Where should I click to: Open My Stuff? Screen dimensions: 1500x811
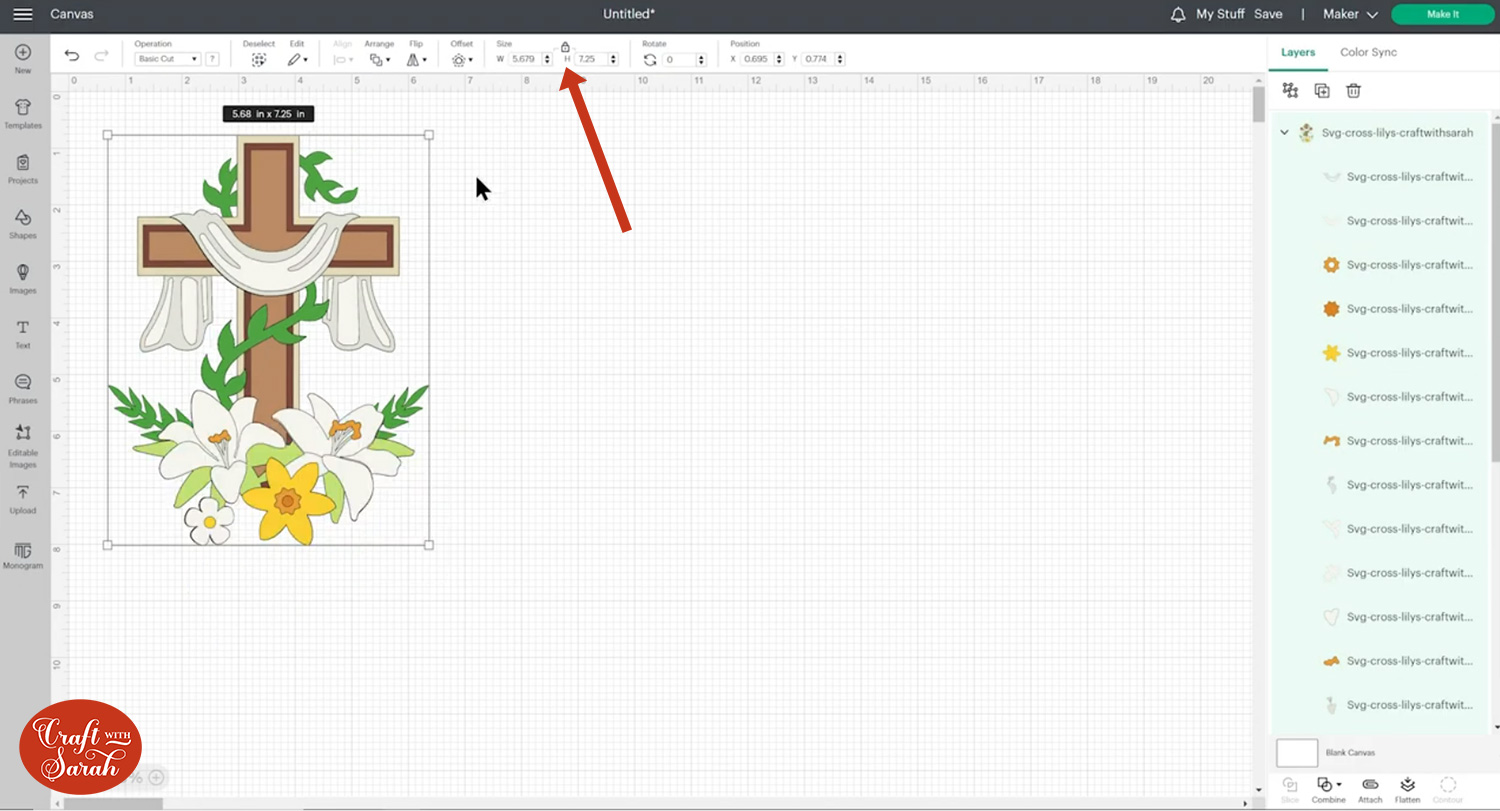pos(1220,14)
